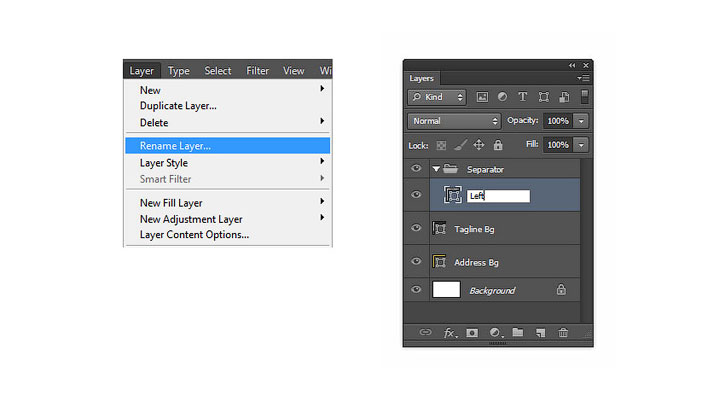Collapse the Separator group triangle
Viewport: 725px width, 402px height.
(x=436, y=169)
